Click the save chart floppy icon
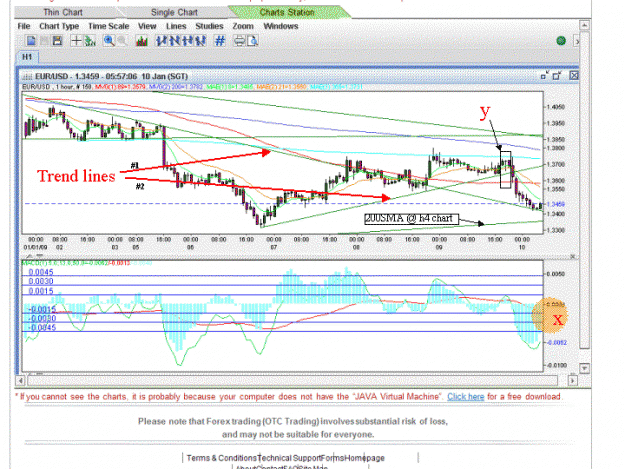 click(x=57, y=41)
